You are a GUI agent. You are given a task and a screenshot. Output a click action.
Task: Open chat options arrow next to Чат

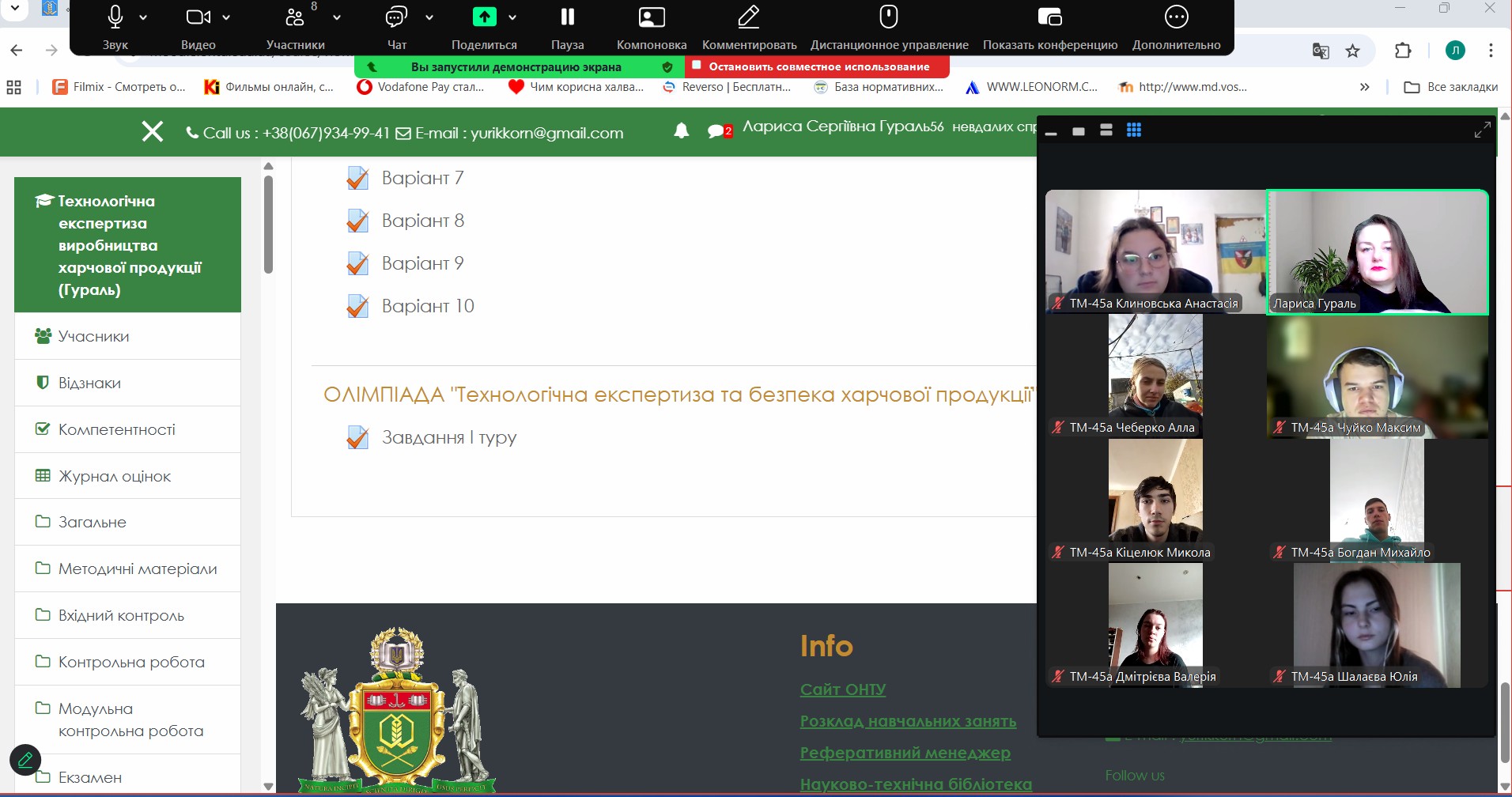(x=429, y=17)
